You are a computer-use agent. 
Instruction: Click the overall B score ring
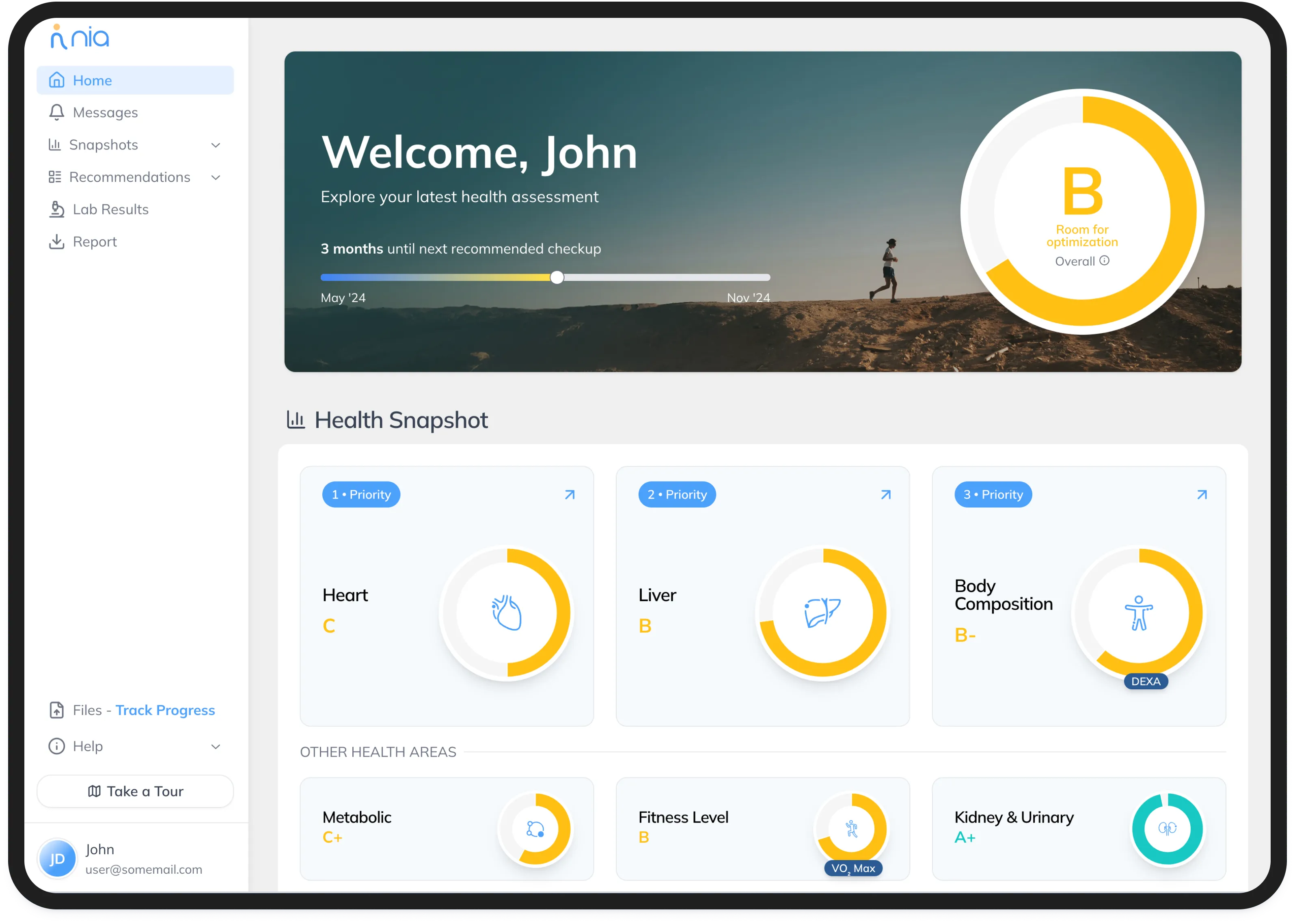(x=1082, y=212)
